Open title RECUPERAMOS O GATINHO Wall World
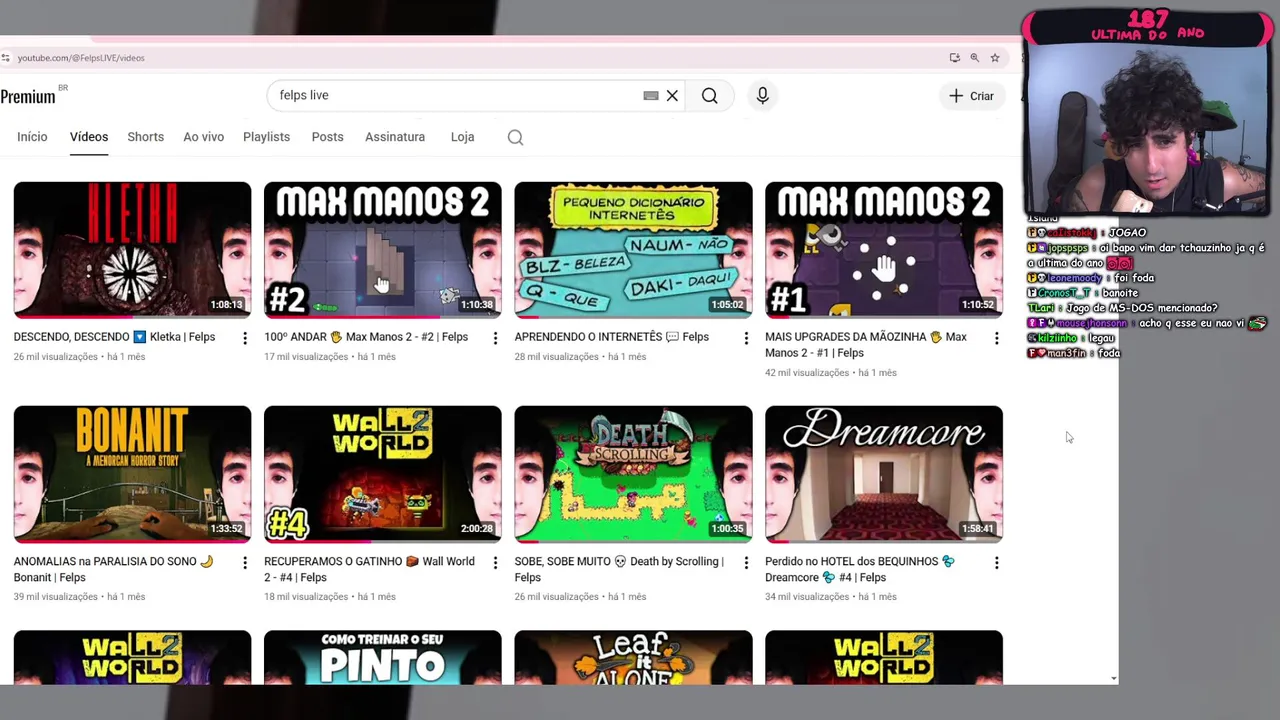The height and width of the screenshot is (720, 1280). tap(369, 569)
